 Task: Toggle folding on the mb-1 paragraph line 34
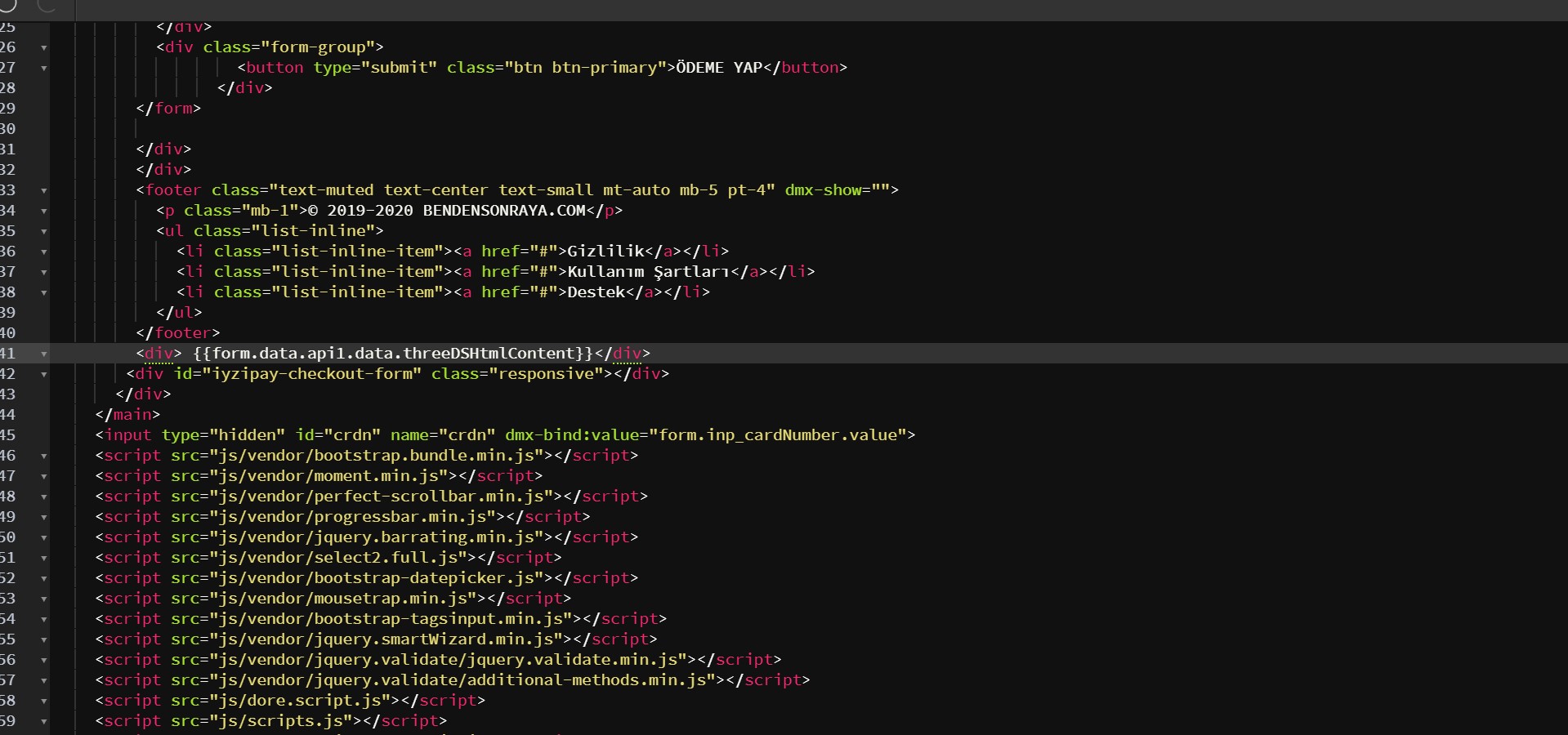tap(44, 211)
